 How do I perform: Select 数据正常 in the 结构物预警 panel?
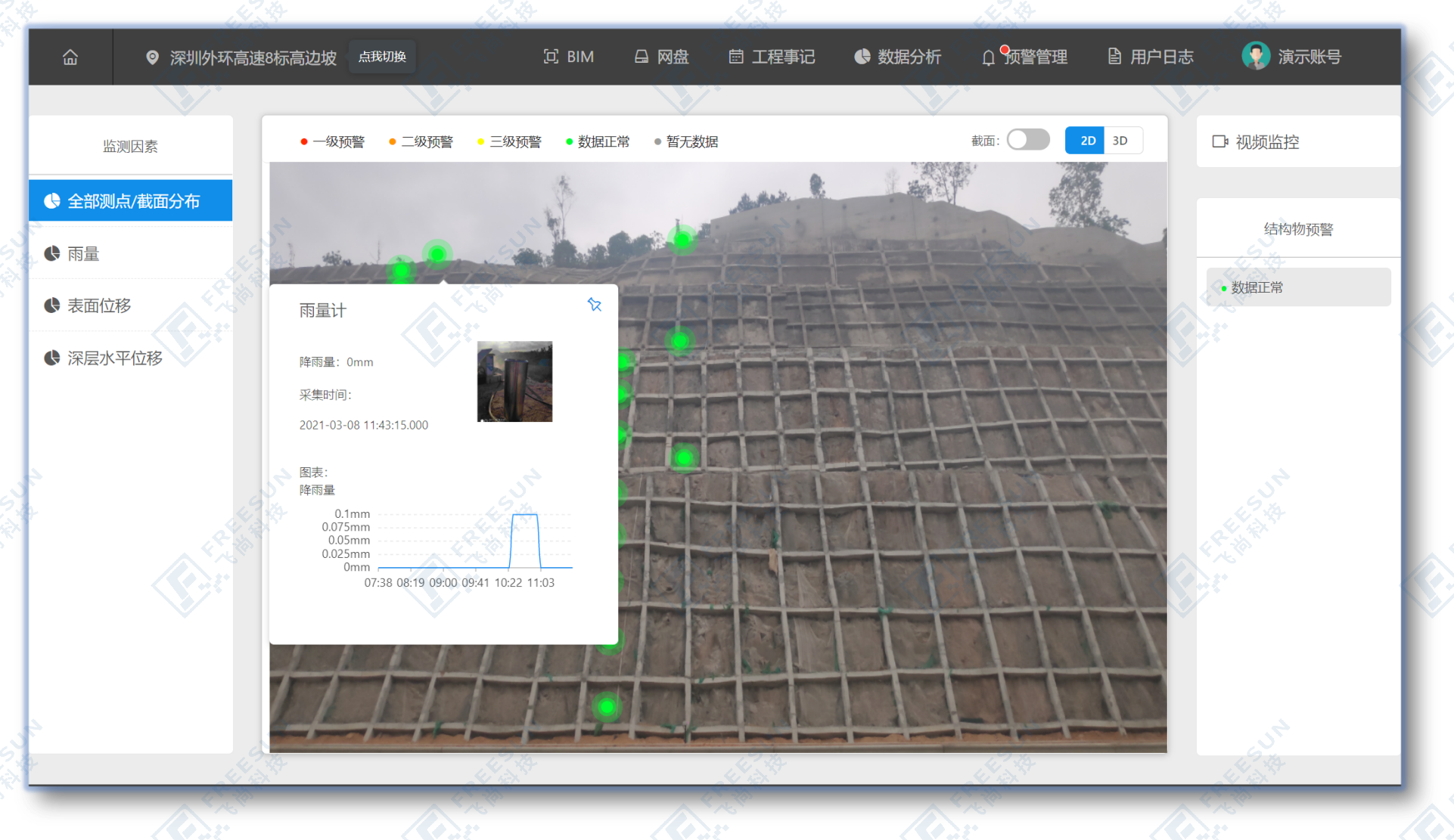coord(1298,287)
